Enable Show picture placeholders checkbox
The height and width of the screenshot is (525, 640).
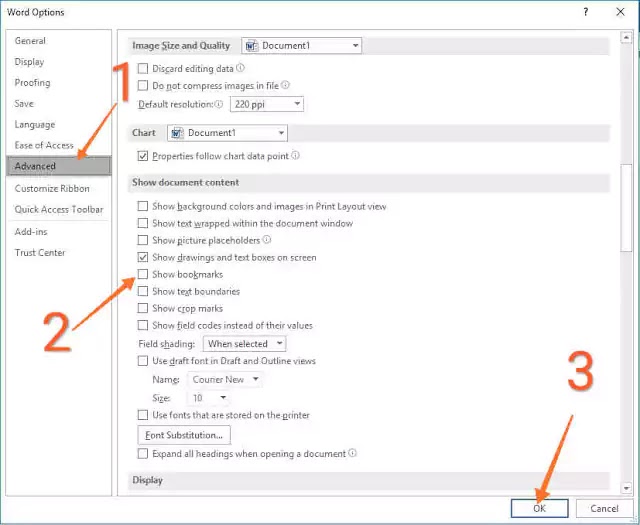142,240
